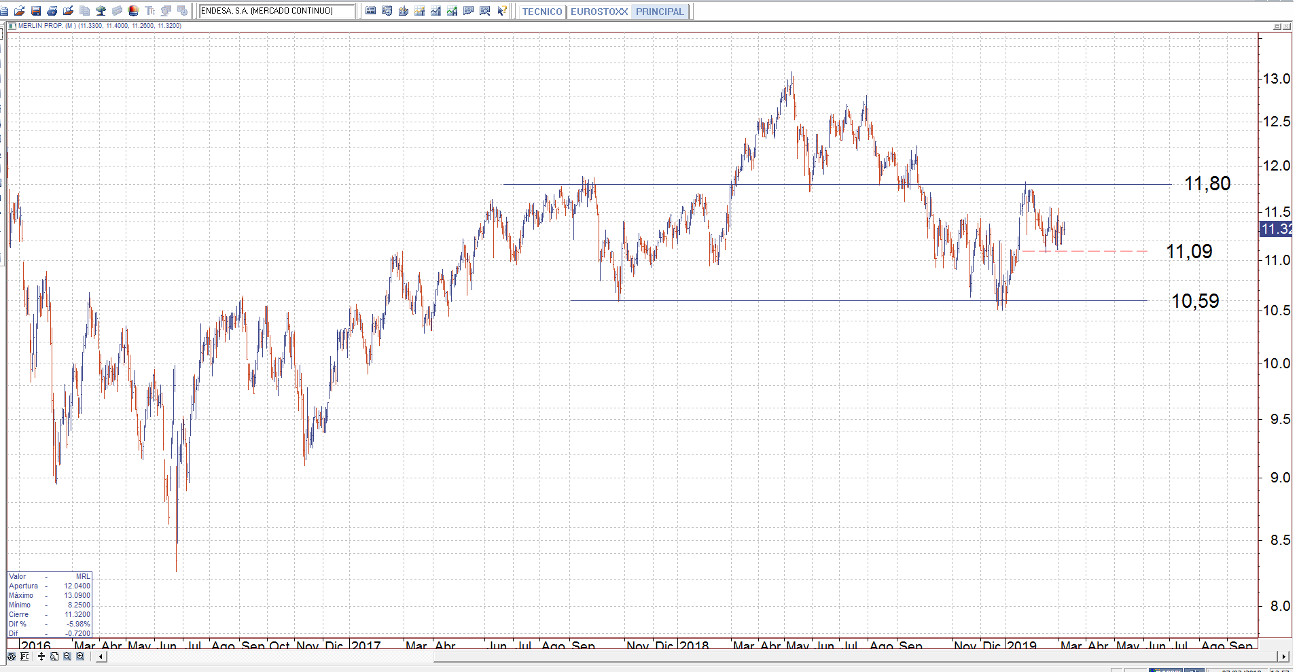Switch to the EUROSTOXX tab
Image resolution: width=1299 pixels, height=672 pixels.
tap(599, 11)
